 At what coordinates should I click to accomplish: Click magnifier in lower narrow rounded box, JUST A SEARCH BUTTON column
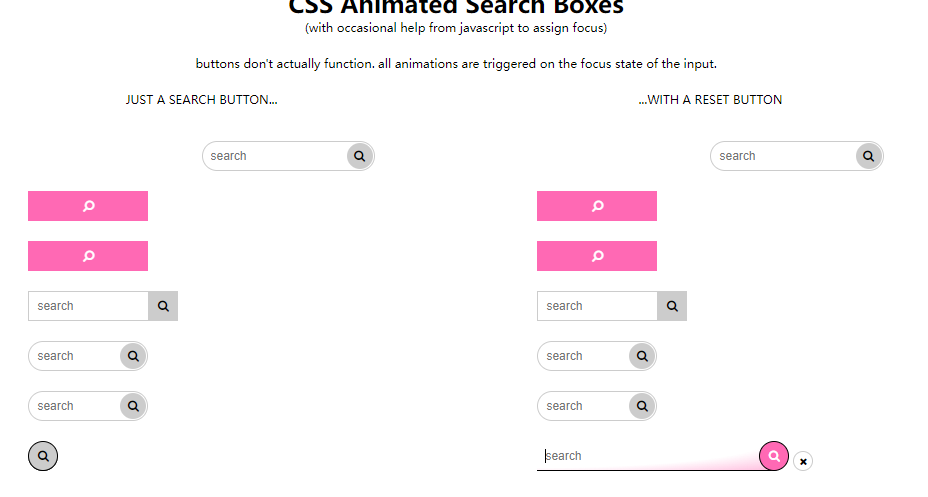133,406
